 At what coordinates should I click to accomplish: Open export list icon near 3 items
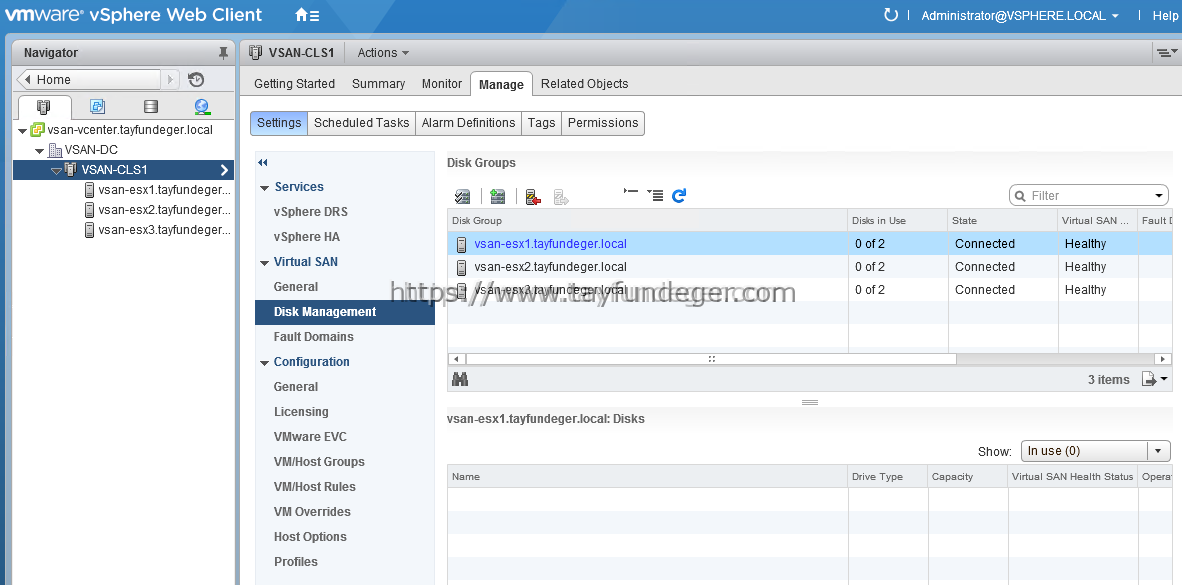[x=1155, y=379]
